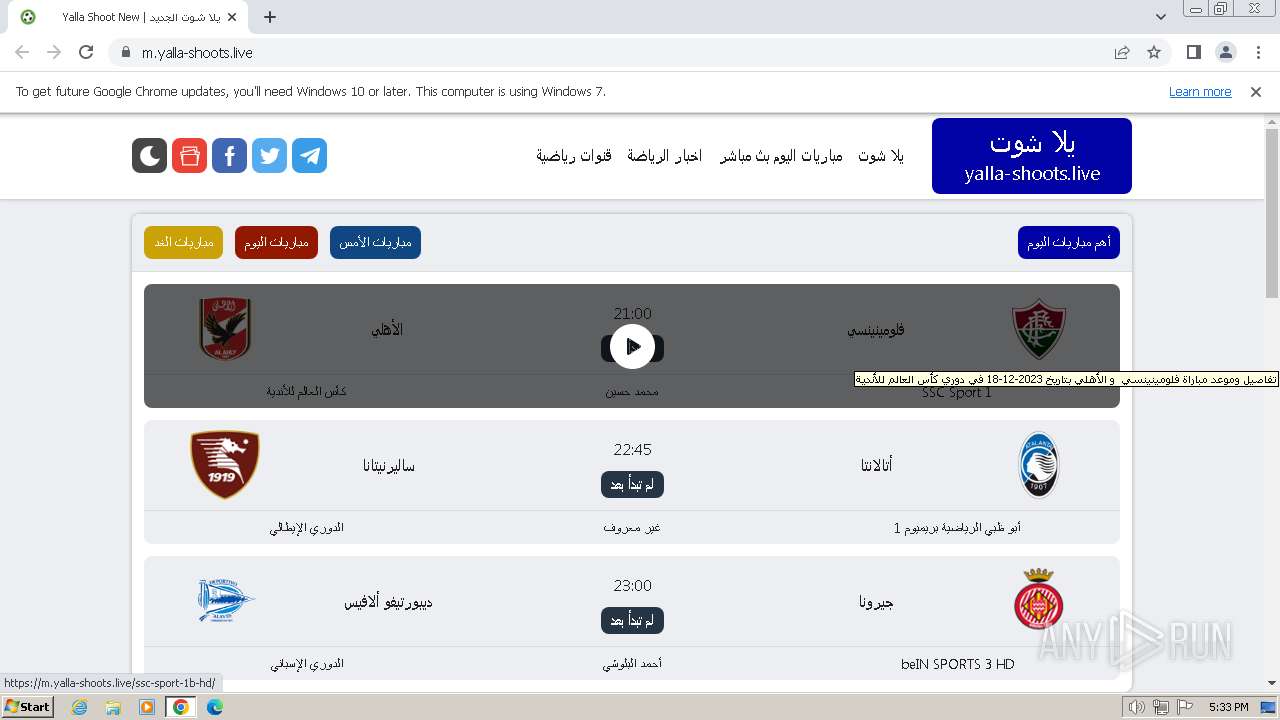Click the ديبورتيفو ألافيس team name
Screen dimensions: 1280x720
[x=388, y=602]
